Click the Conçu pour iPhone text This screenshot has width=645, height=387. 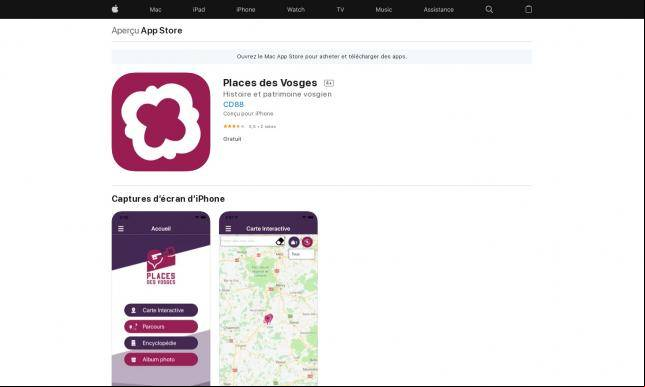[x=248, y=114]
